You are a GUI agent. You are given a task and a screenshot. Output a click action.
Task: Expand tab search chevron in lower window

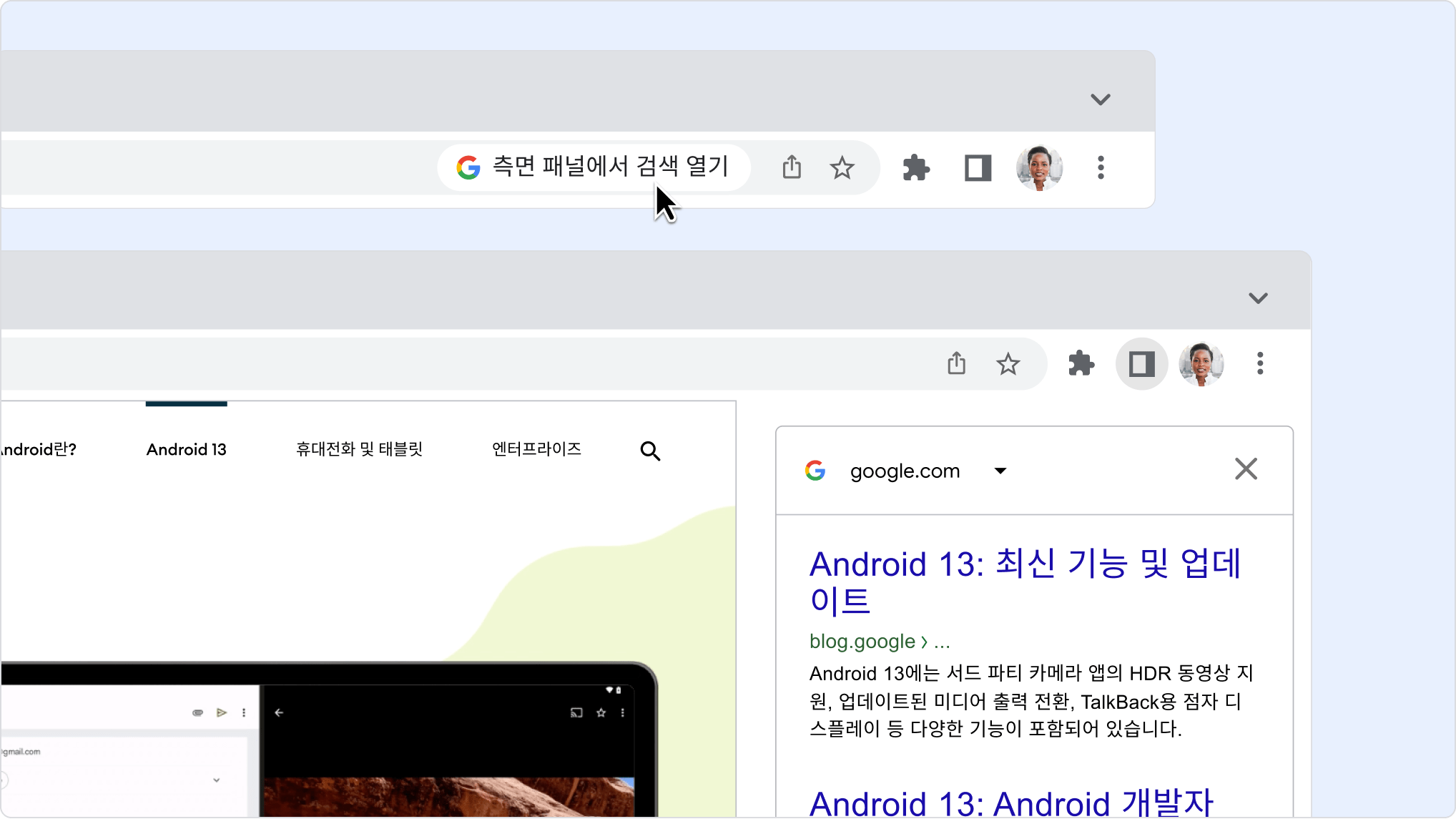click(x=1258, y=298)
